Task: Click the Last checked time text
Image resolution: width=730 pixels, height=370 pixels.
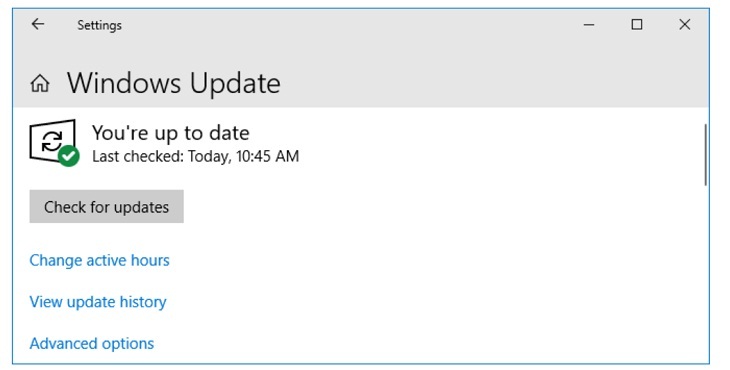Action: pos(196,156)
